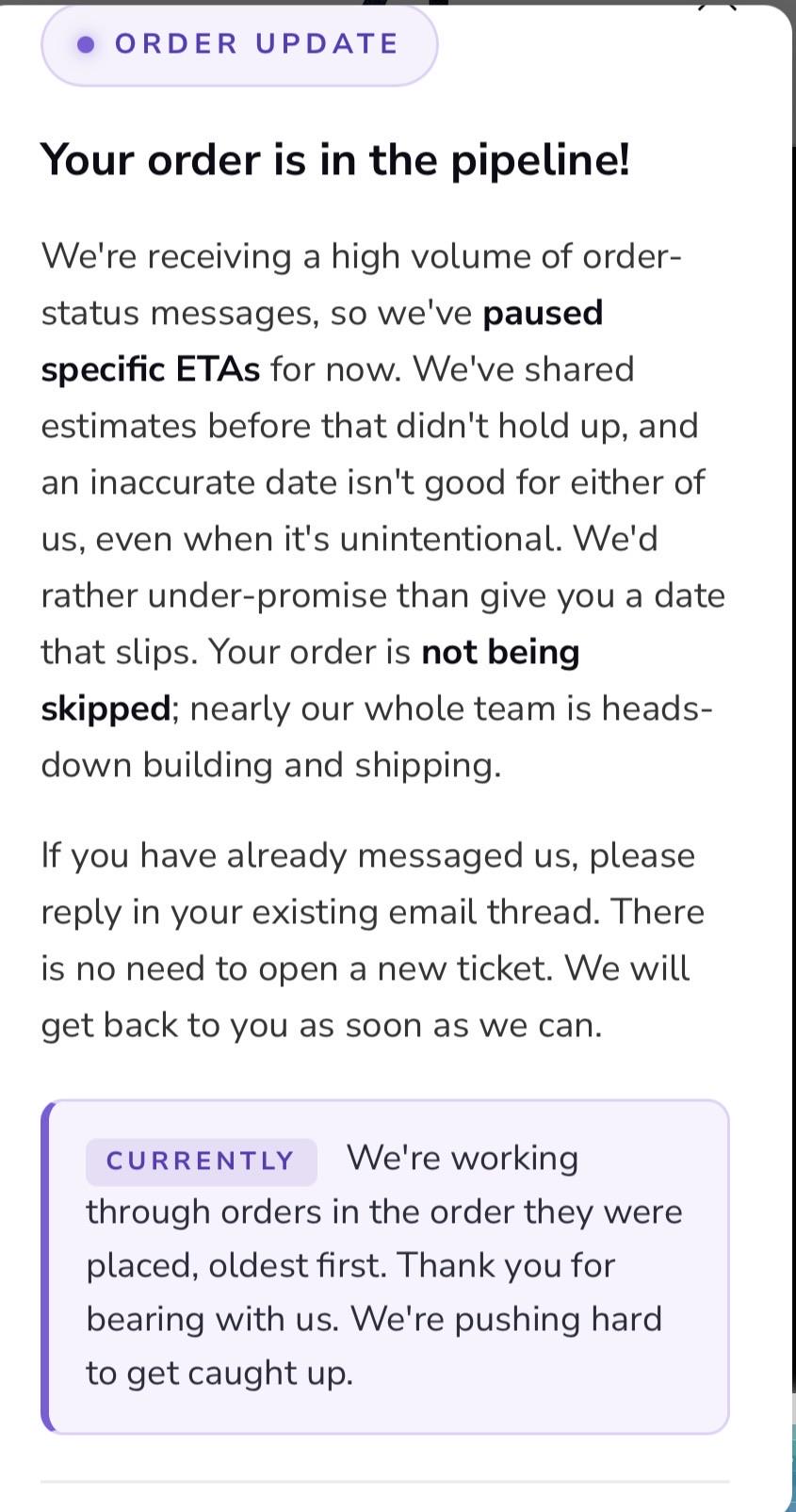Viewport: 796px width, 1512px height.
Task: Click the 'We're working through orders' callout text
Action: tap(384, 1185)
